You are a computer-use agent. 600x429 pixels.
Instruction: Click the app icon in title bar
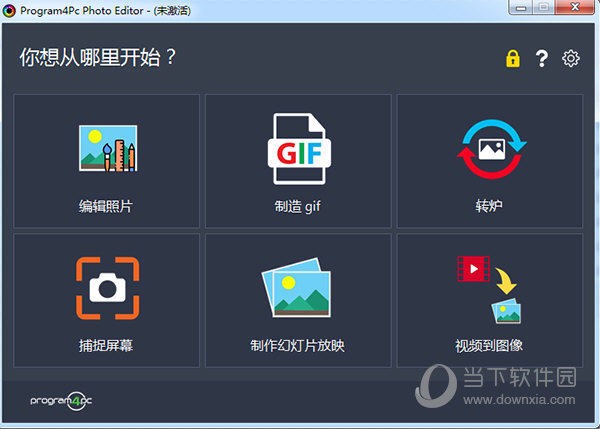9,11
